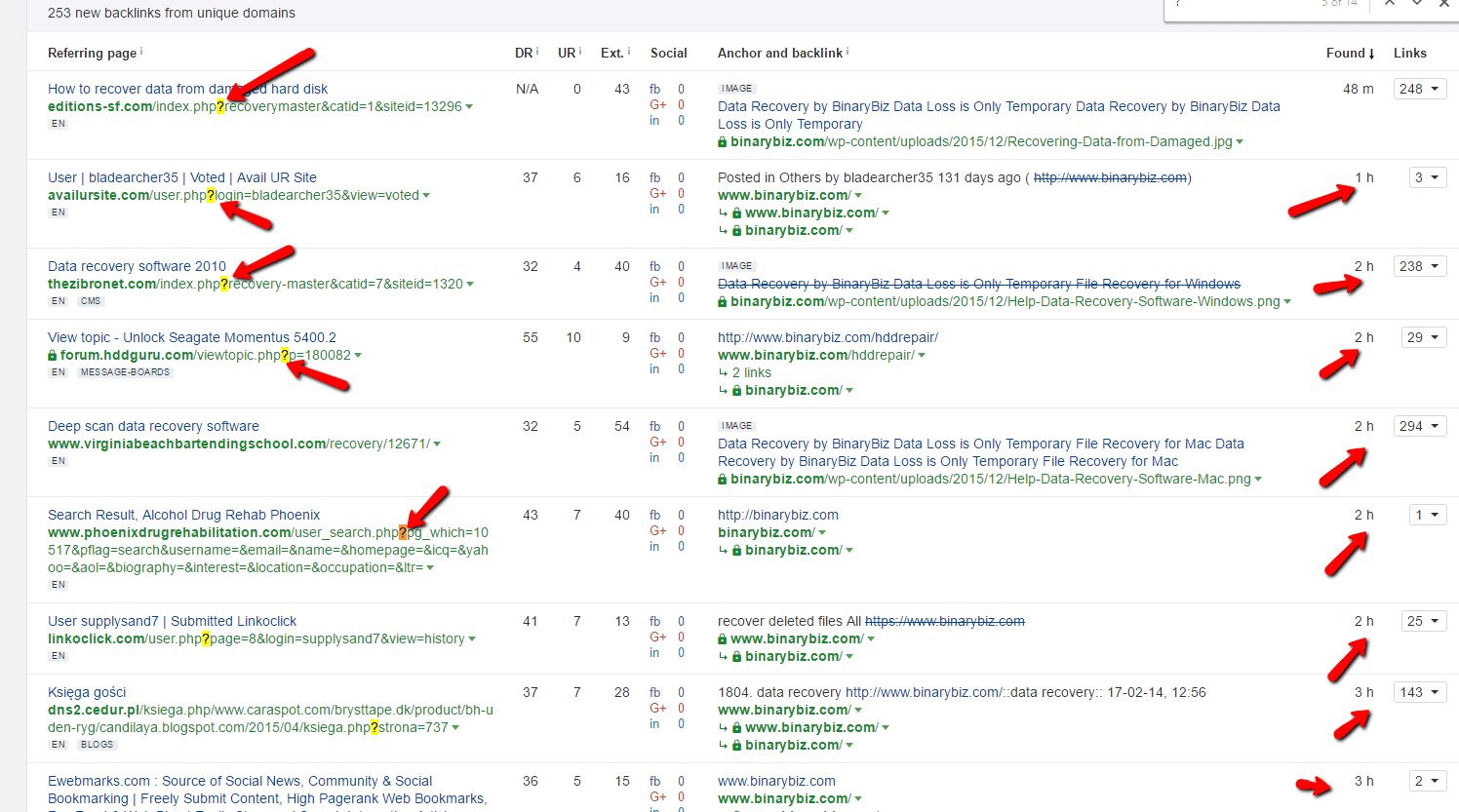Screen dimensions: 1459x812
Task: Open the 25 links dropdown
Action: click(1423, 621)
